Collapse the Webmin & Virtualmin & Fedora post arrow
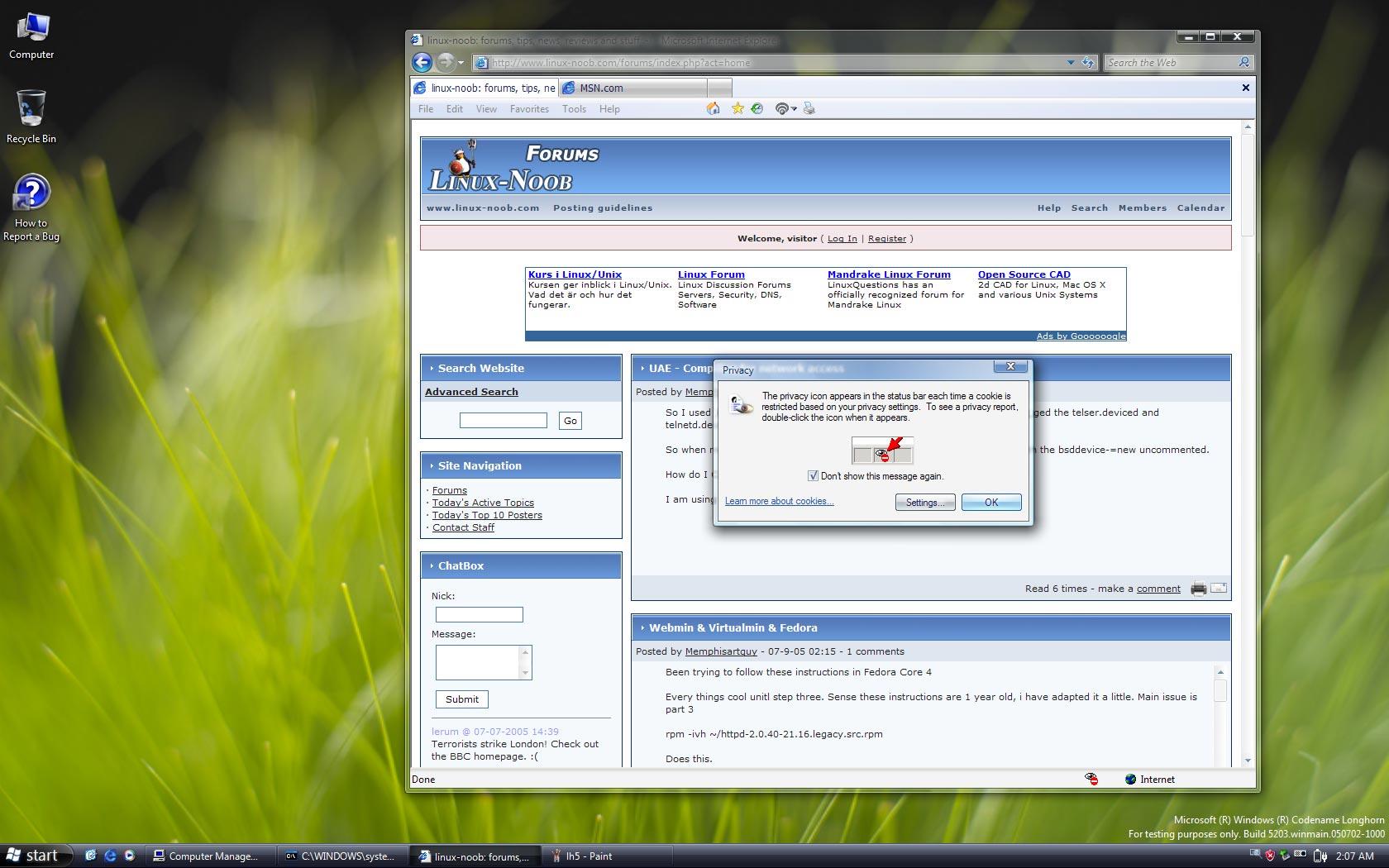The height and width of the screenshot is (868, 1389). tap(642, 628)
